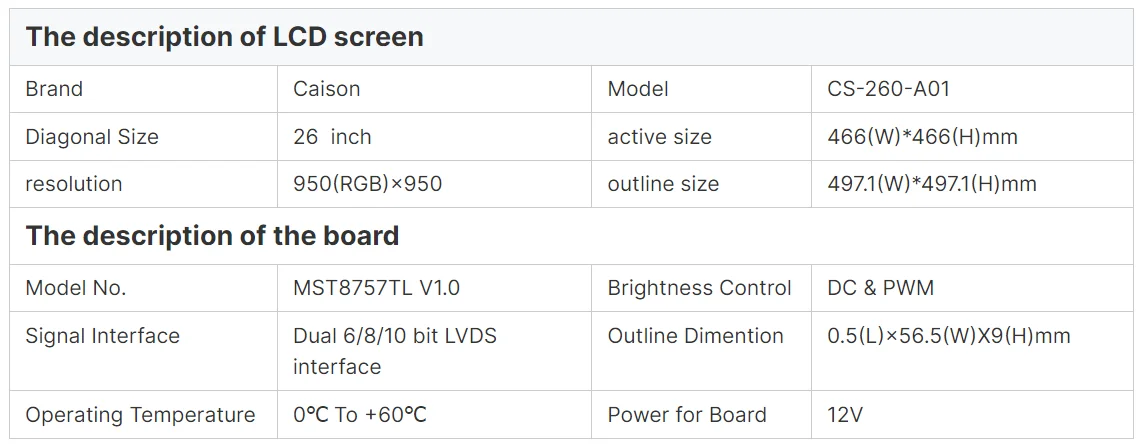The image size is (1144, 448).
Task: Click the 'Caison' brand value
Action: tap(326, 89)
